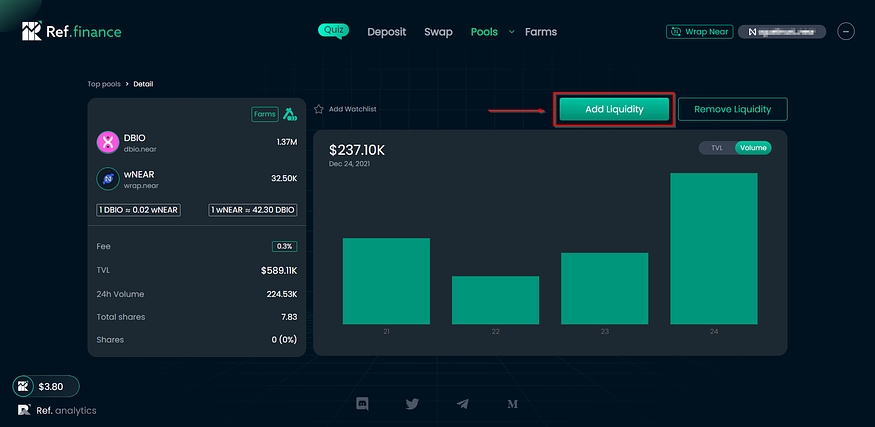
Task: Open the Farms navigation item
Action: (541, 32)
